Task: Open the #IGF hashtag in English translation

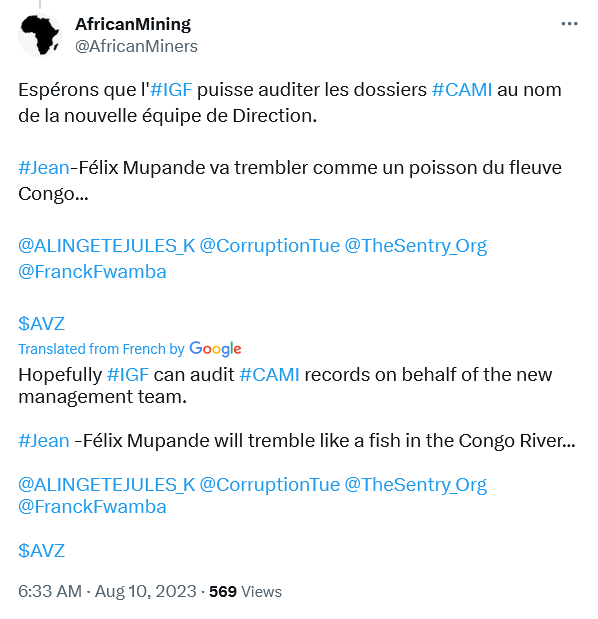Action: tap(128, 375)
